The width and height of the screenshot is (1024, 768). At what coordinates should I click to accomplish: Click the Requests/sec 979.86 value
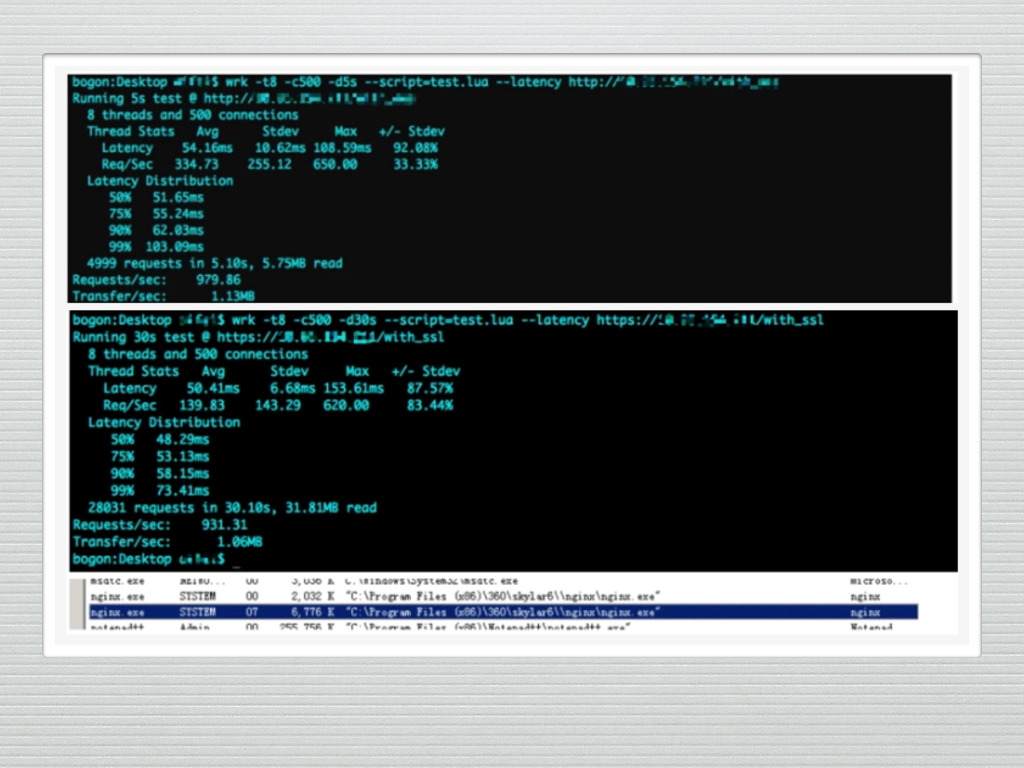(x=218, y=280)
